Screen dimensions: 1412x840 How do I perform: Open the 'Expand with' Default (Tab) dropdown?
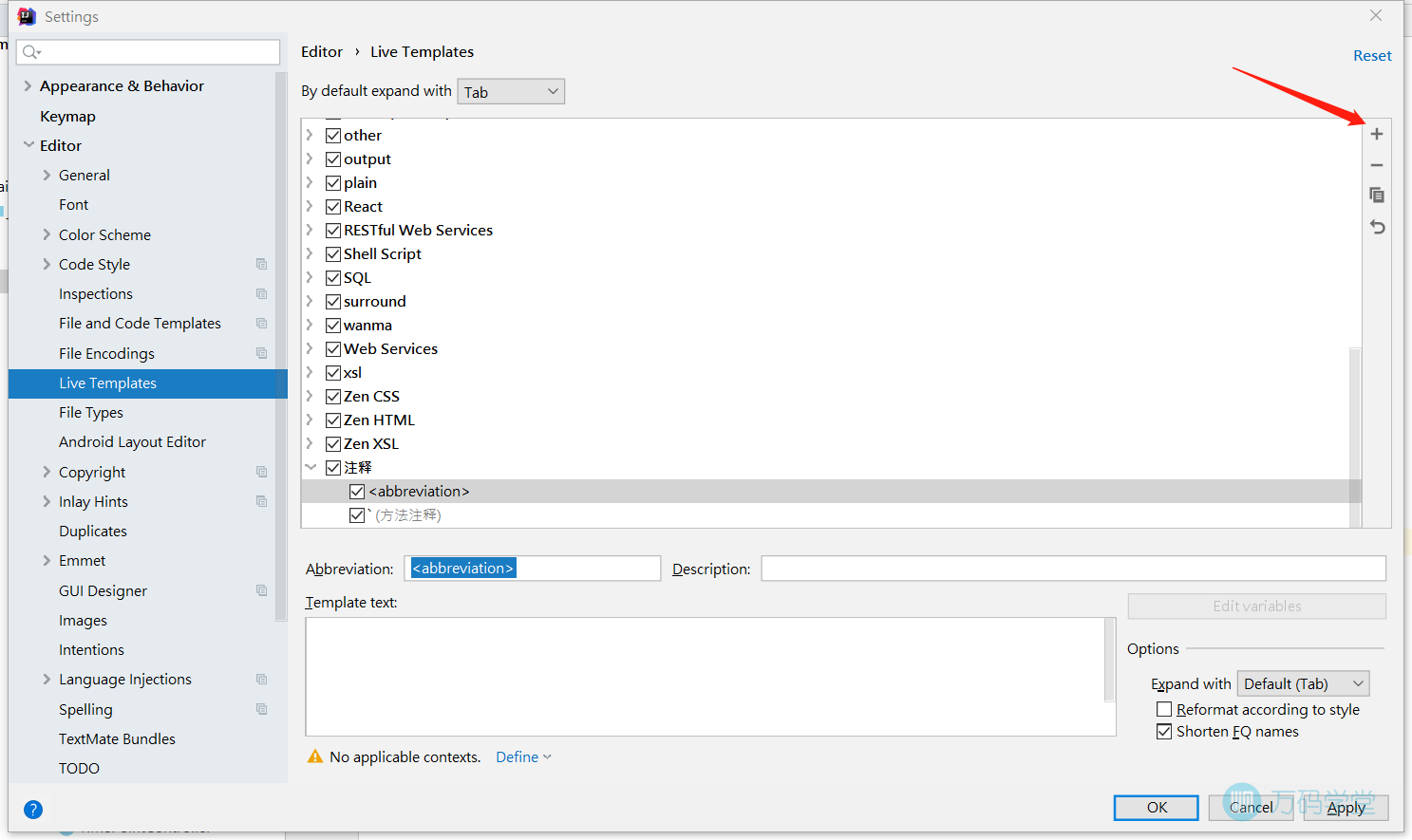1304,683
